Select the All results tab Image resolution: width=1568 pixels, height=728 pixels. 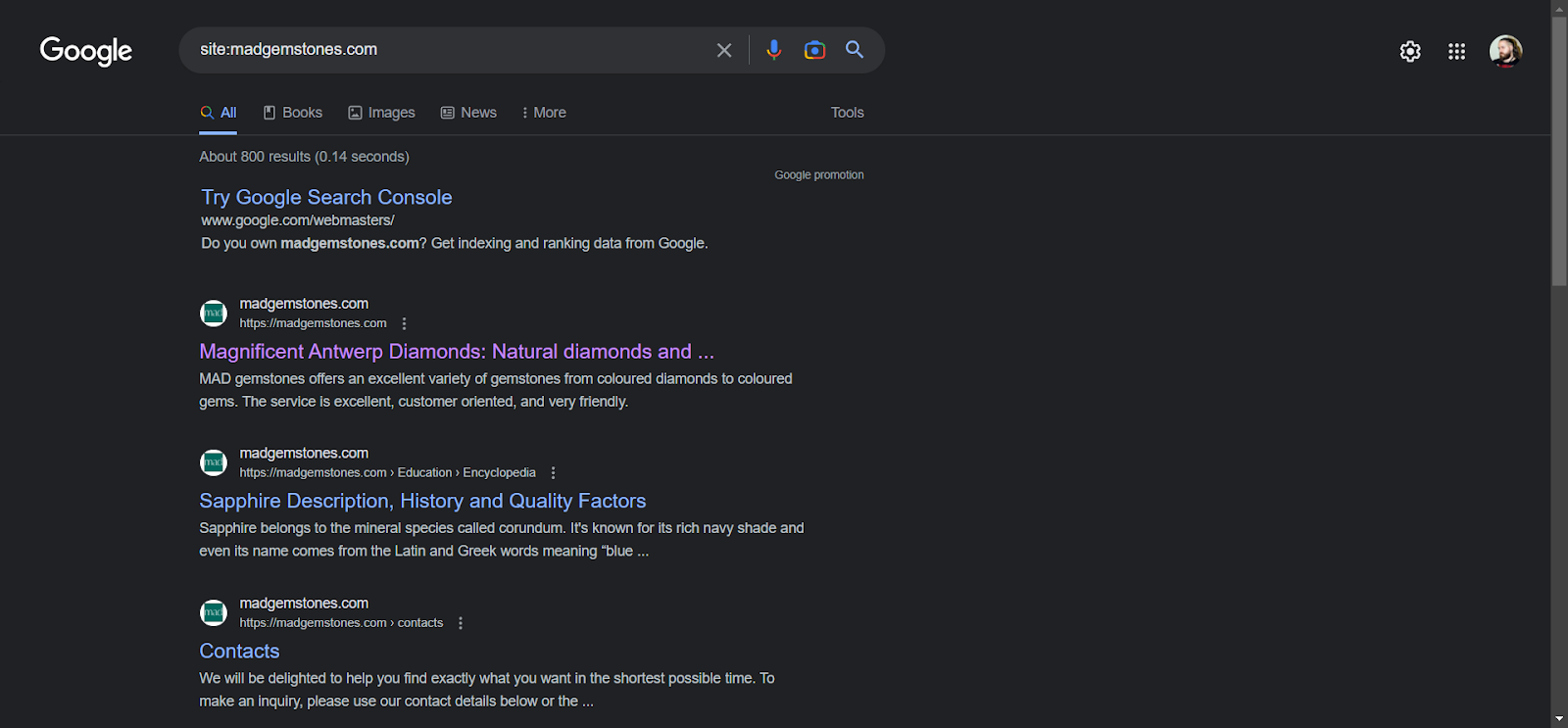pyautogui.click(x=219, y=113)
